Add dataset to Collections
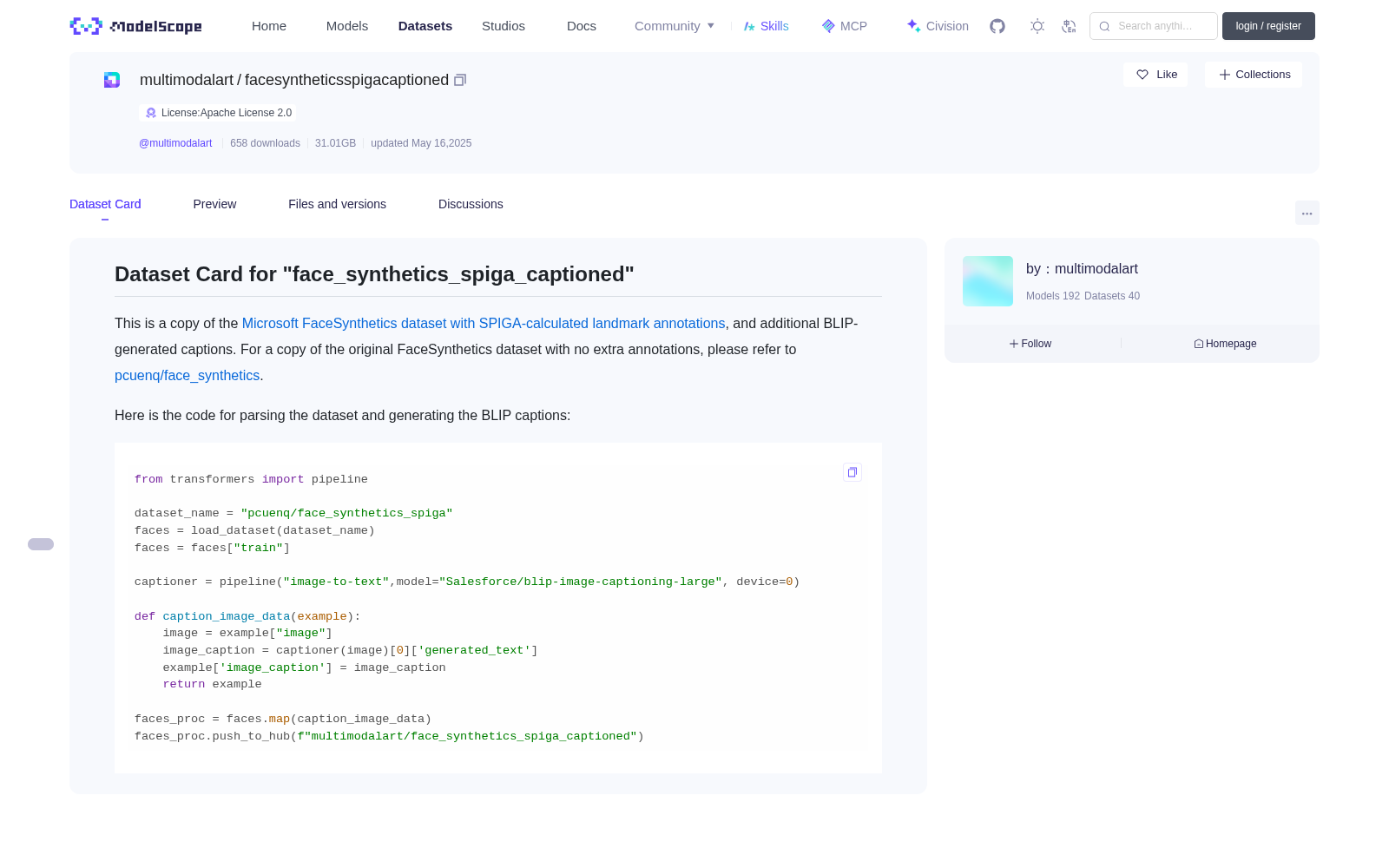The image size is (1389, 868). point(1254,75)
